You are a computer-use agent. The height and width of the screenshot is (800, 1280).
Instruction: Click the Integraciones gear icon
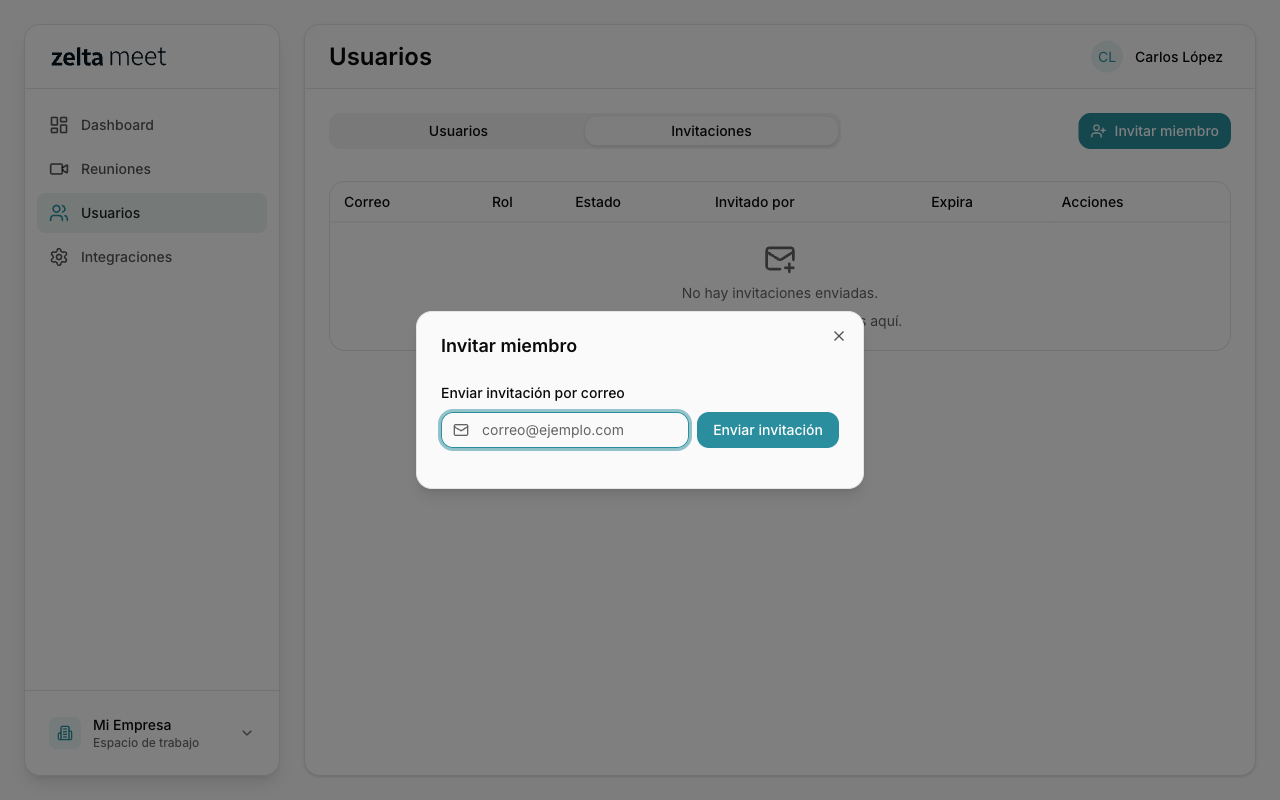point(59,257)
